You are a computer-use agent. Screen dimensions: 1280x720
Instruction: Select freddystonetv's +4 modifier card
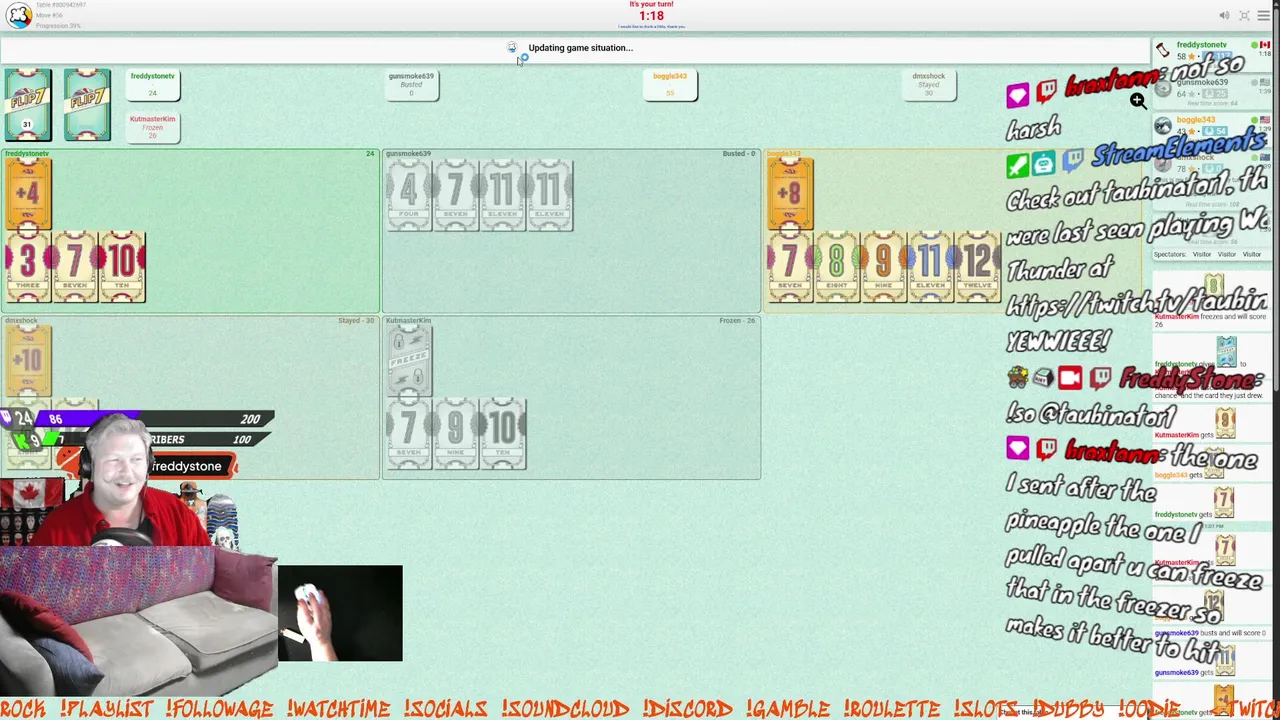point(27,195)
